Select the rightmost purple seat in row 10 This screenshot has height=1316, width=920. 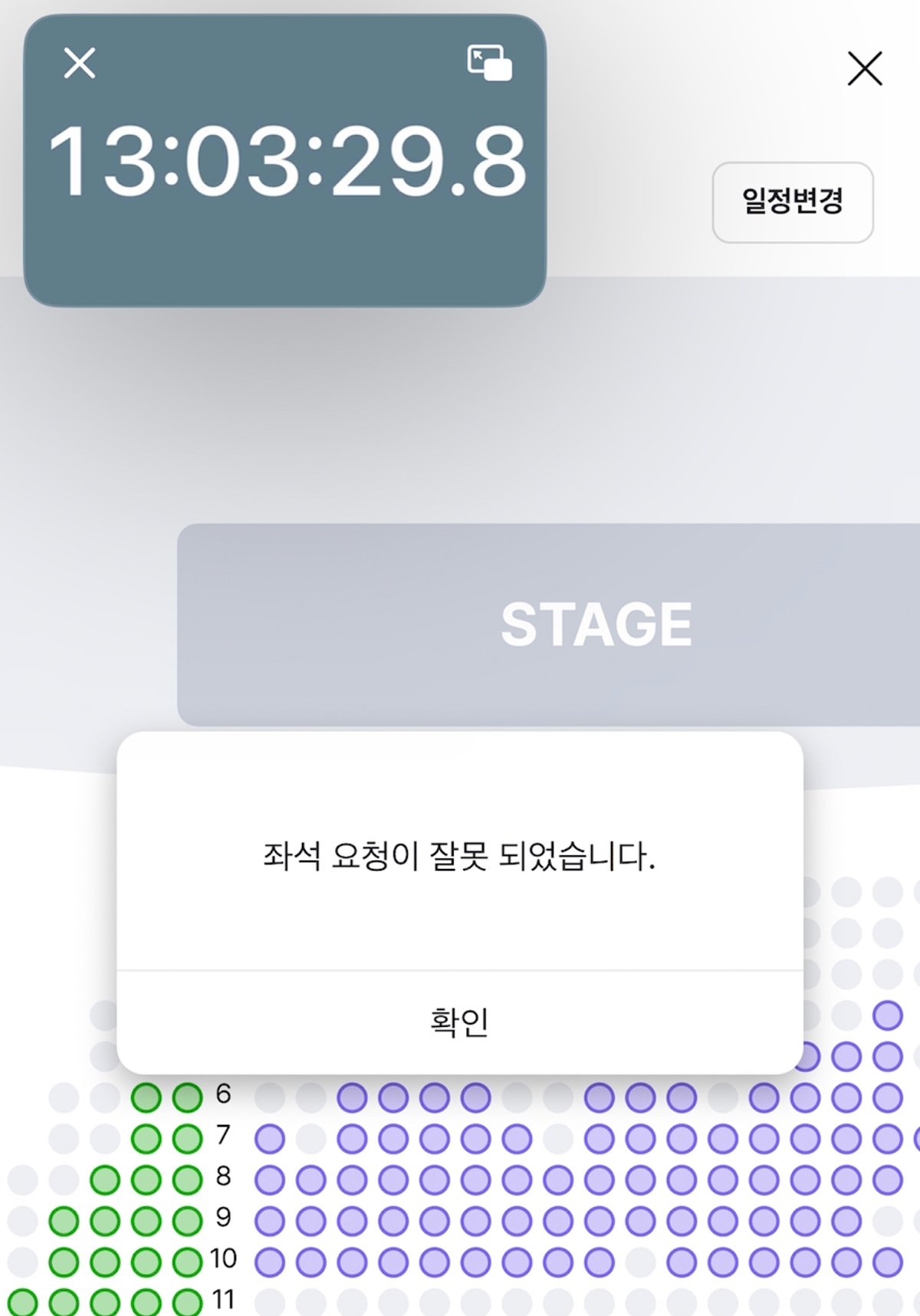(x=887, y=1262)
